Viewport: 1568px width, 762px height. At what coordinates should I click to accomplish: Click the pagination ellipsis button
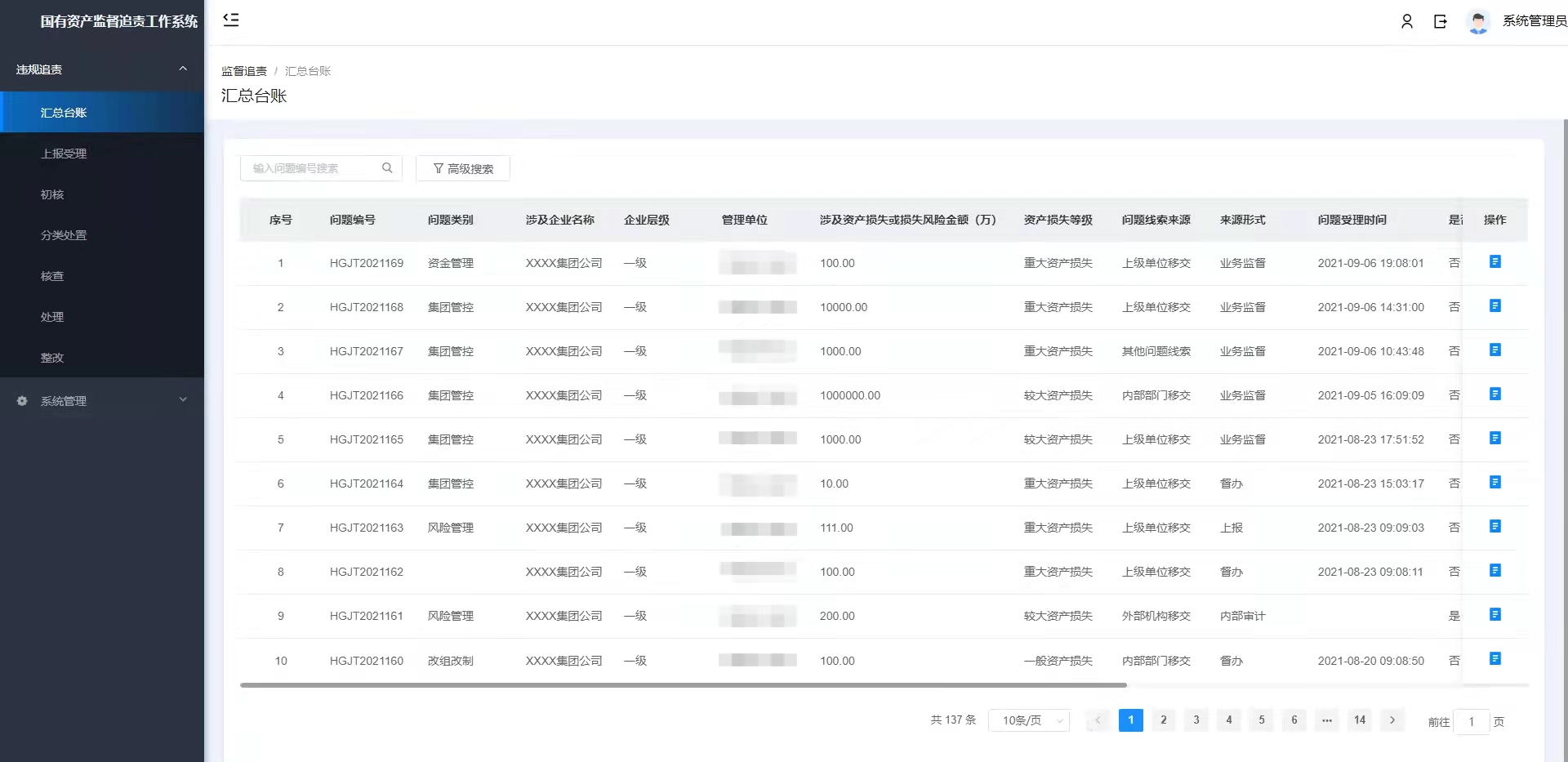point(1327,720)
